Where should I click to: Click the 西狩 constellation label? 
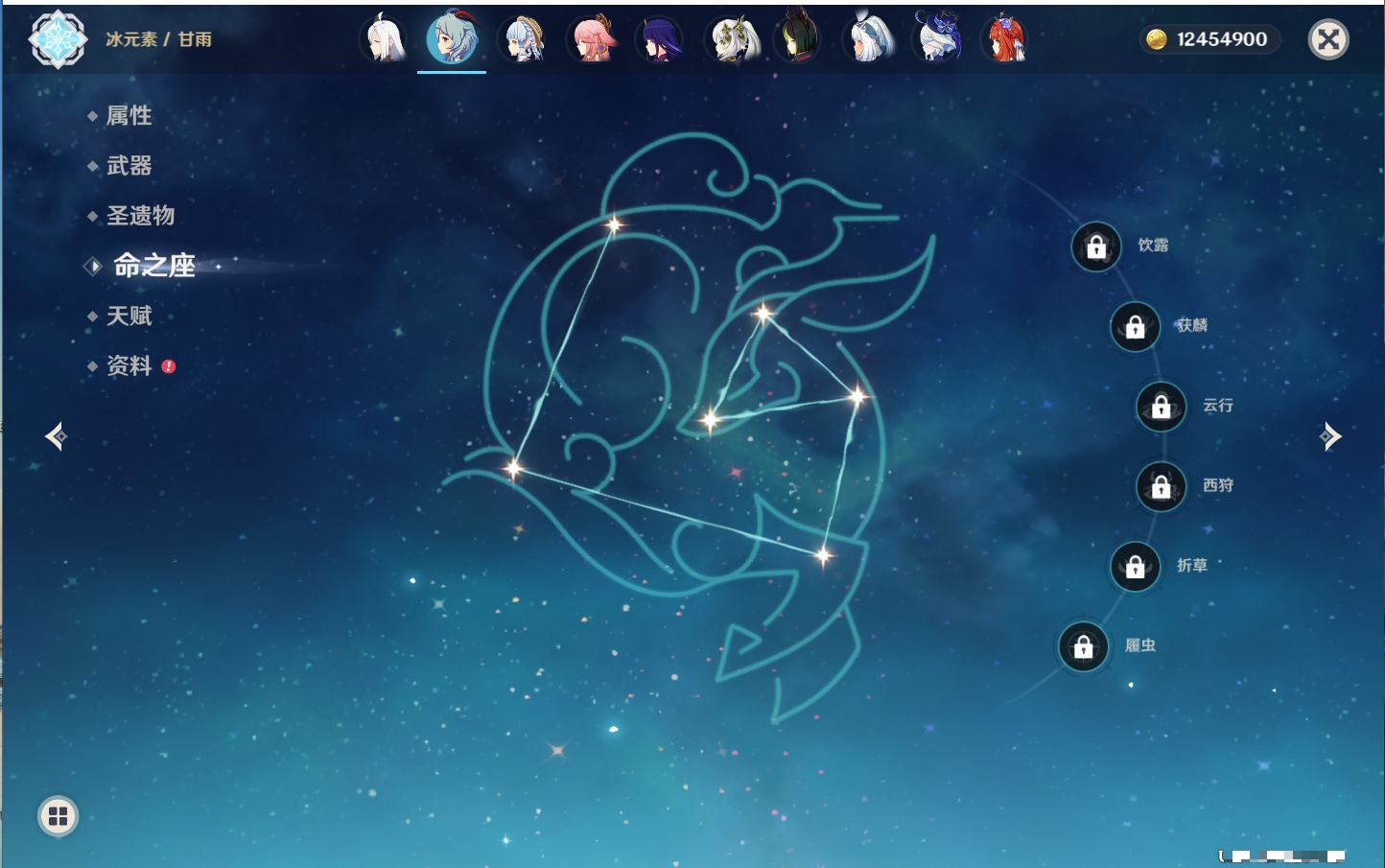[1218, 485]
